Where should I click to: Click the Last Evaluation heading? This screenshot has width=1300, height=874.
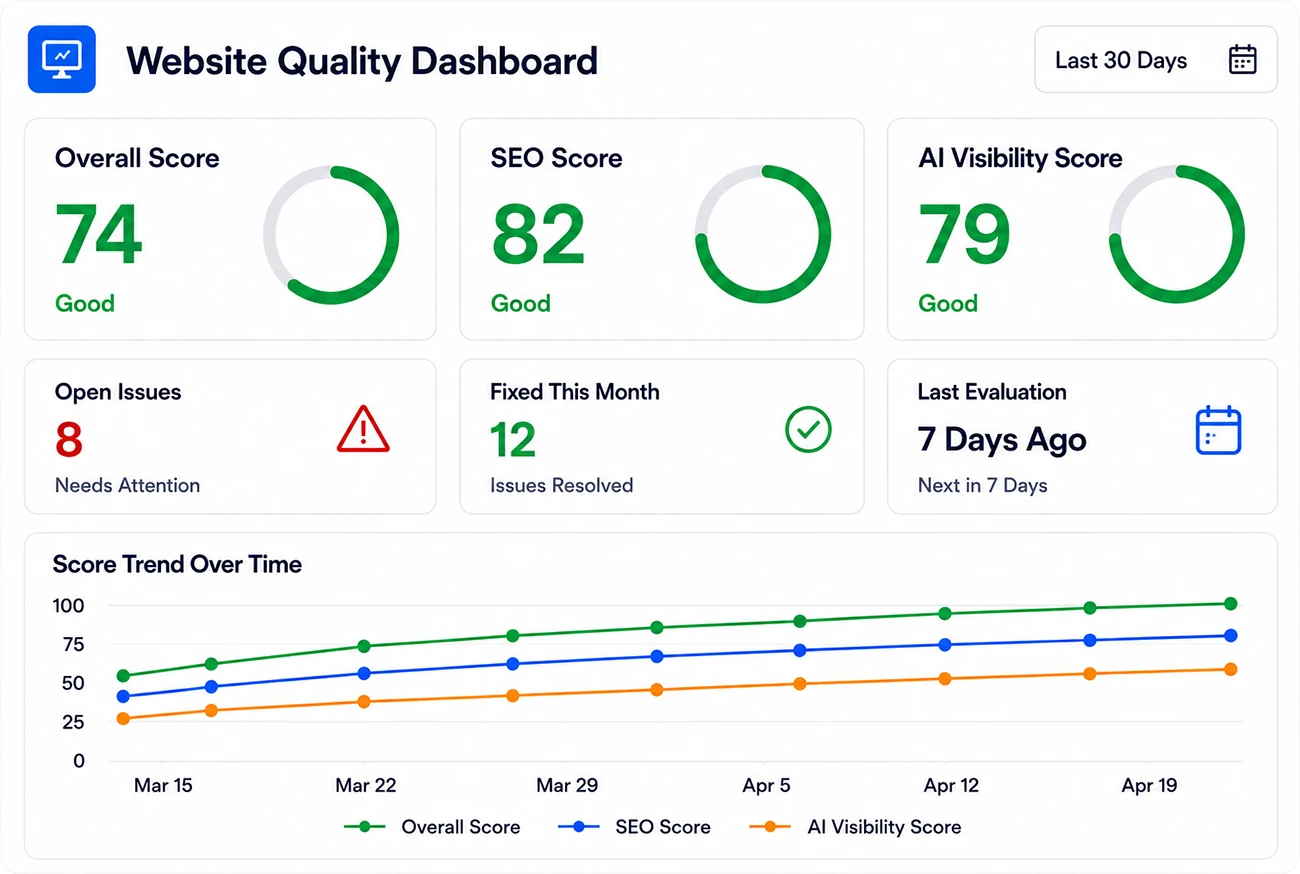992,392
